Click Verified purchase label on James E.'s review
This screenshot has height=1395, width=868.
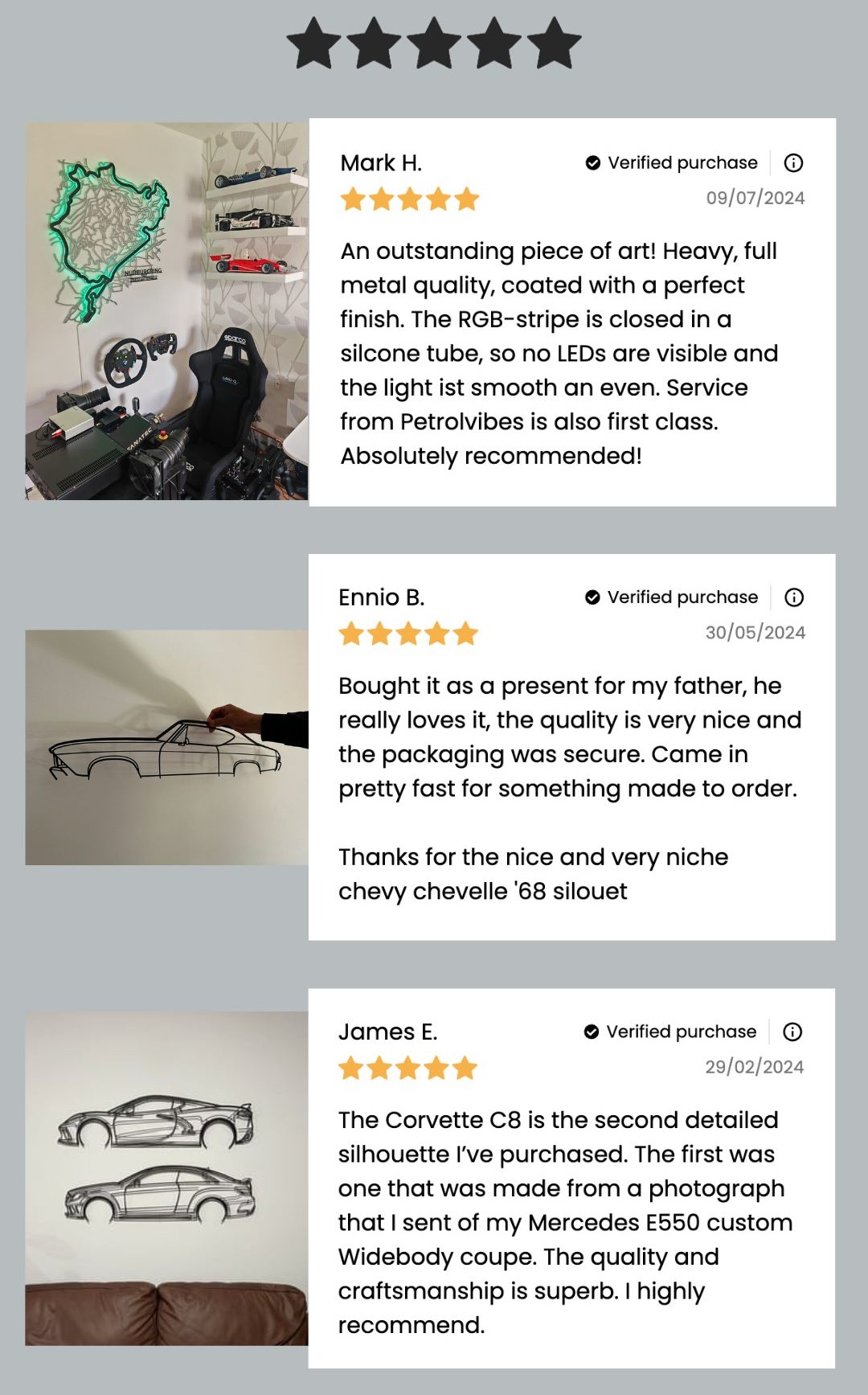click(682, 1032)
